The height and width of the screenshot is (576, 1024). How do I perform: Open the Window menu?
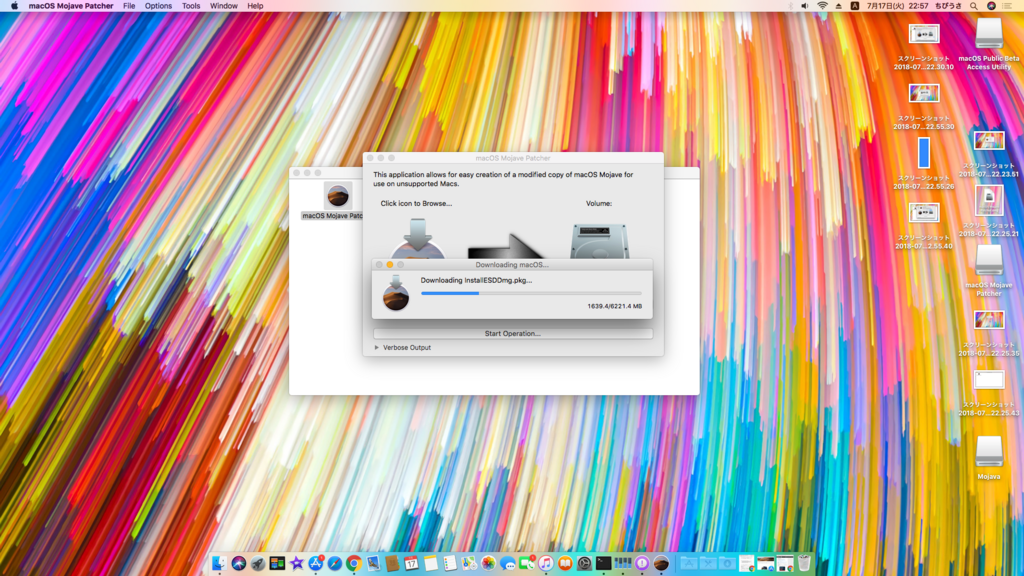(x=223, y=6)
